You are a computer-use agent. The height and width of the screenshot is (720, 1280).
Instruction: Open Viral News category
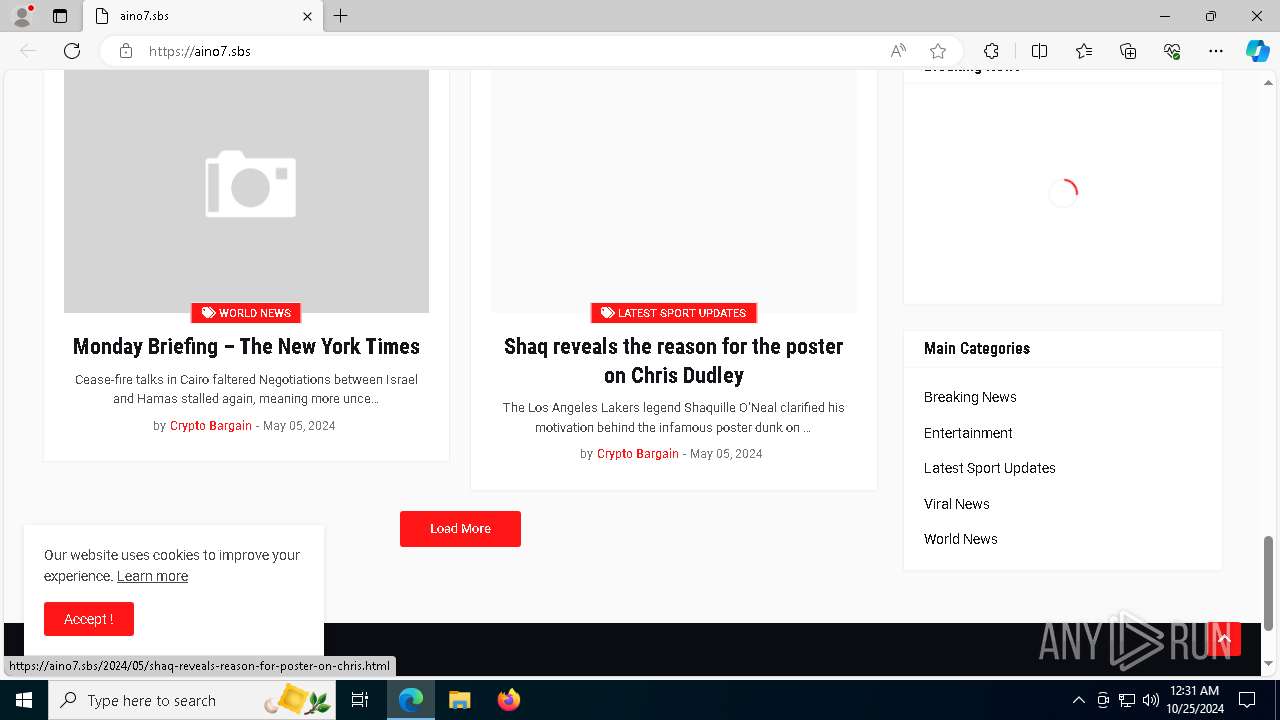pos(957,504)
